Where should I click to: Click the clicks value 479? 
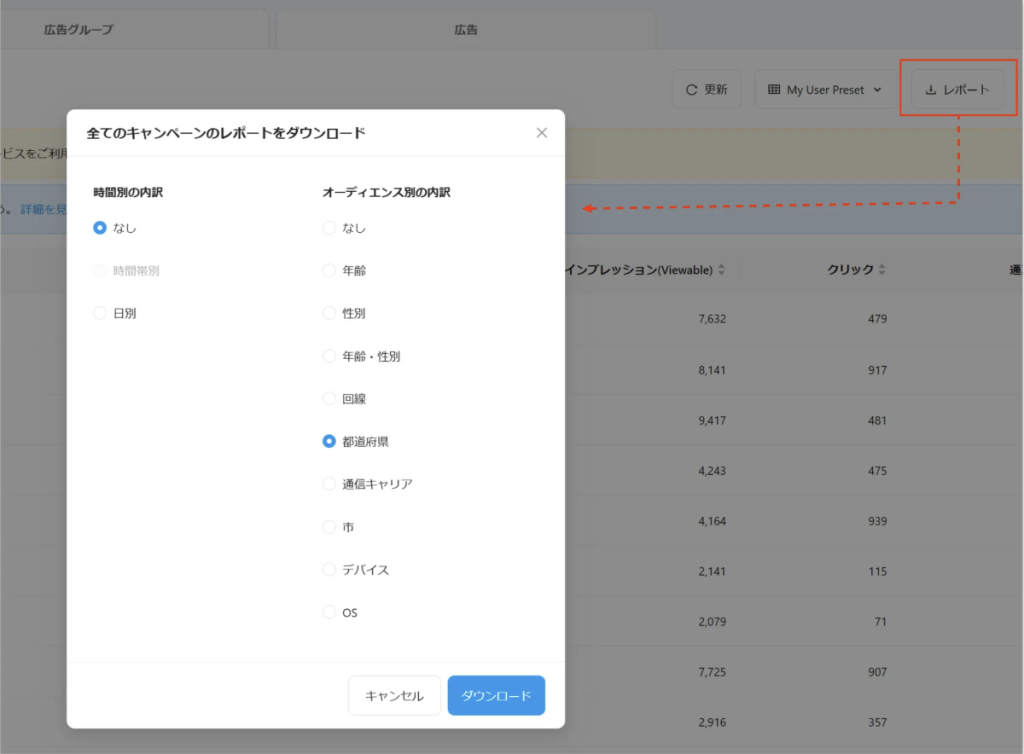coord(878,319)
